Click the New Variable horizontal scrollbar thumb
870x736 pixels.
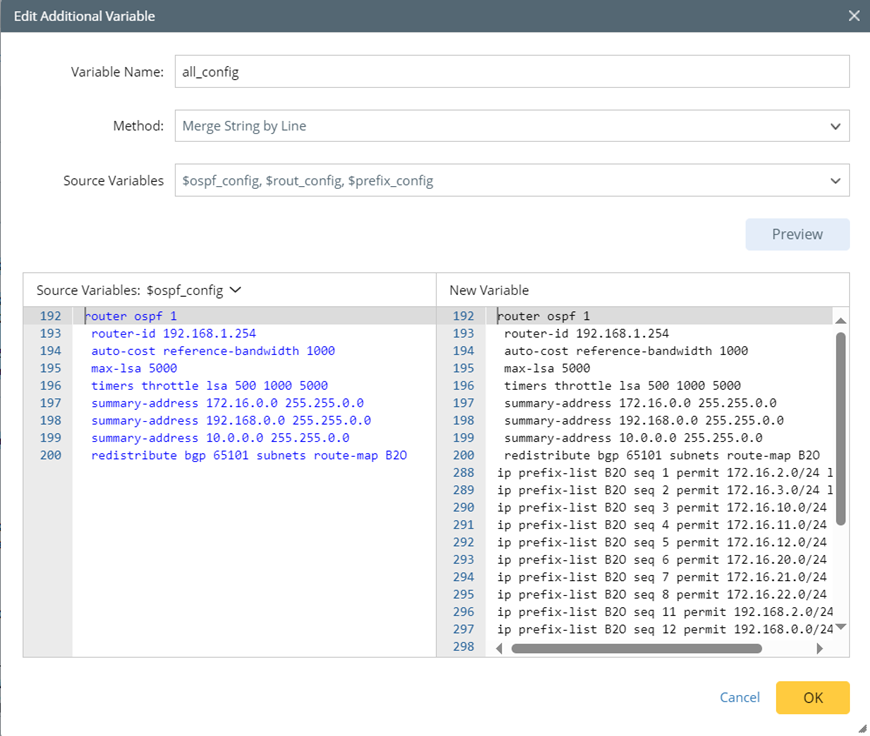(636, 648)
